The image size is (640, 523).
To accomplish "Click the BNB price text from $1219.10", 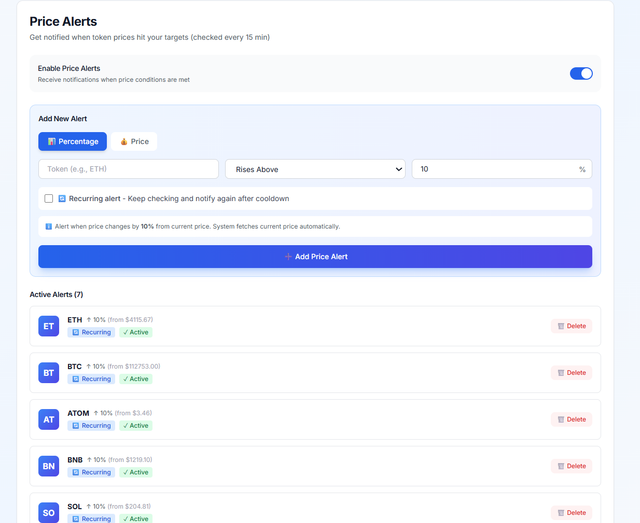I will [130, 460].
